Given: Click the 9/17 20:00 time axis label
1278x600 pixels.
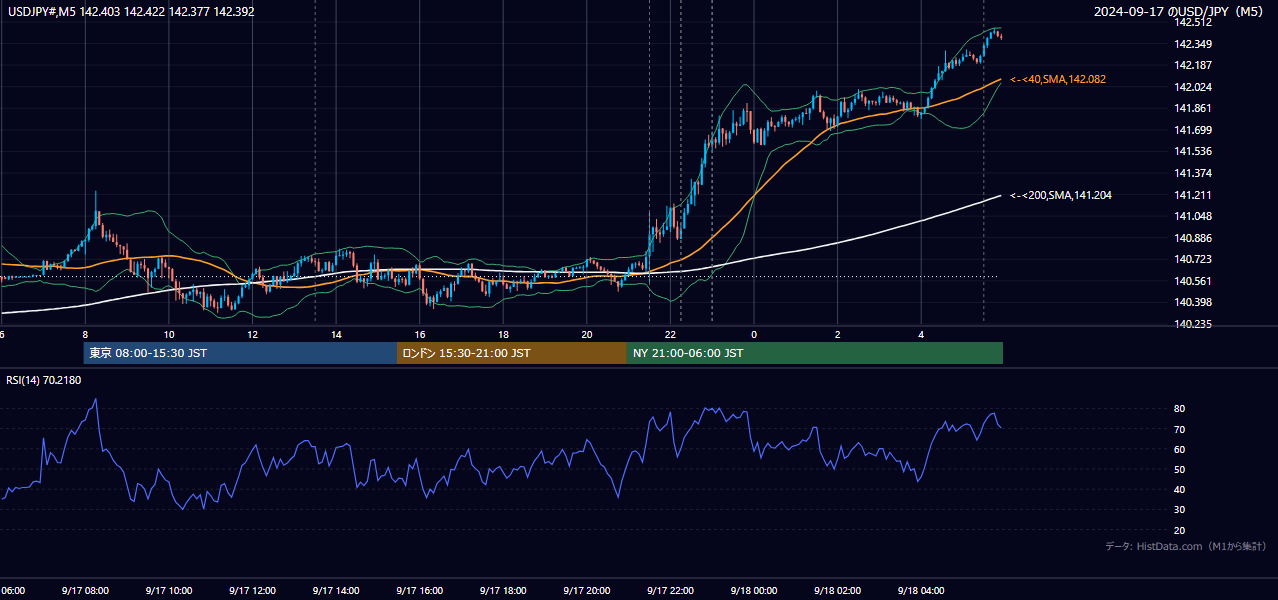Looking at the screenshot, I should (587, 590).
